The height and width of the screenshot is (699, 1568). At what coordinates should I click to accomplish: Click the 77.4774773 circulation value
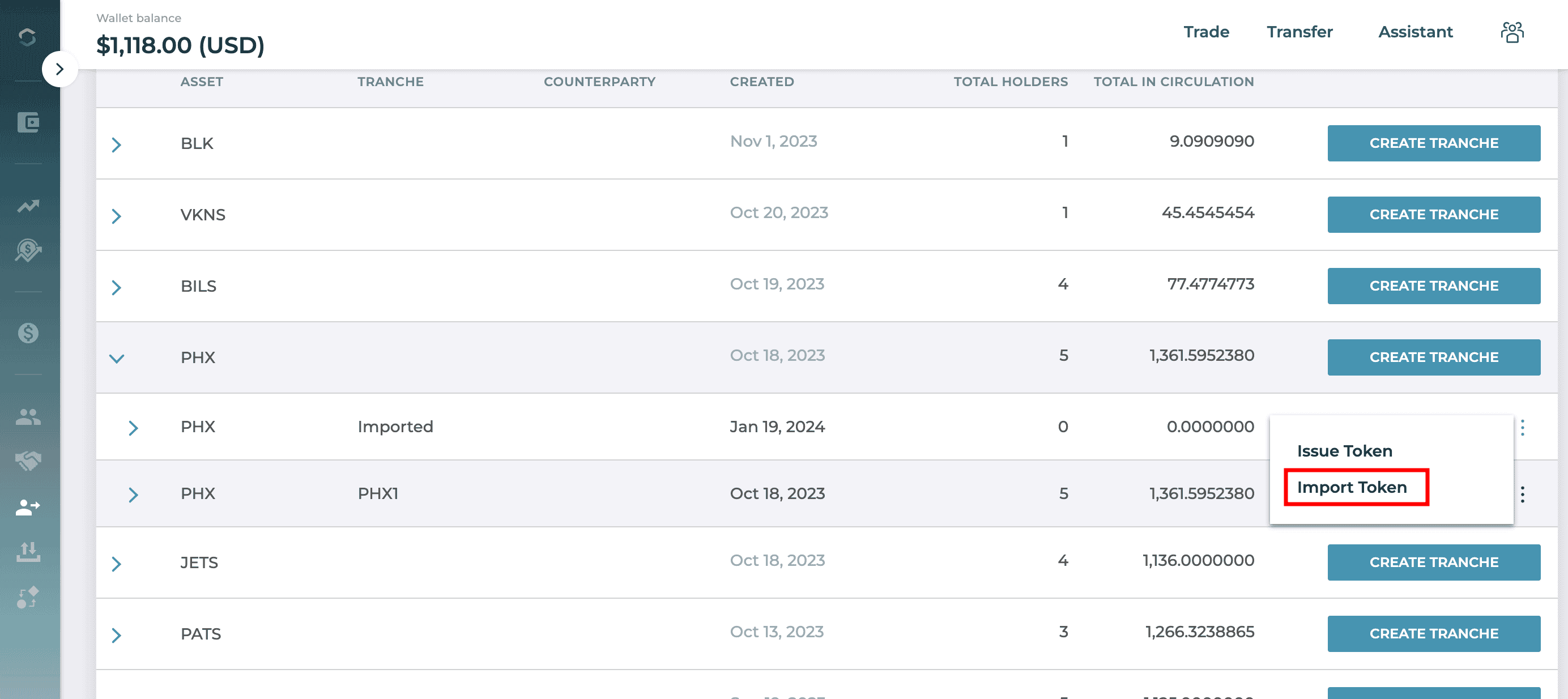(x=1210, y=284)
